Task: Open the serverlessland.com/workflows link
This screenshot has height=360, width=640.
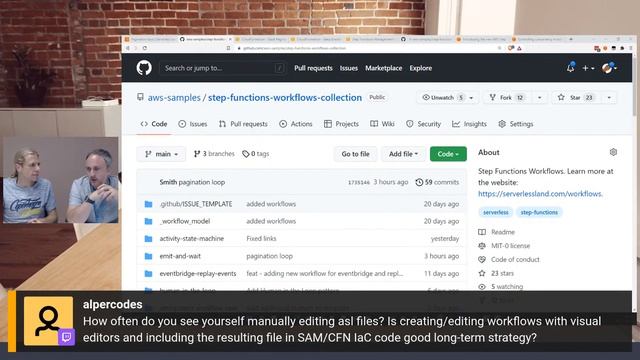Action: click(x=540, y=194)
